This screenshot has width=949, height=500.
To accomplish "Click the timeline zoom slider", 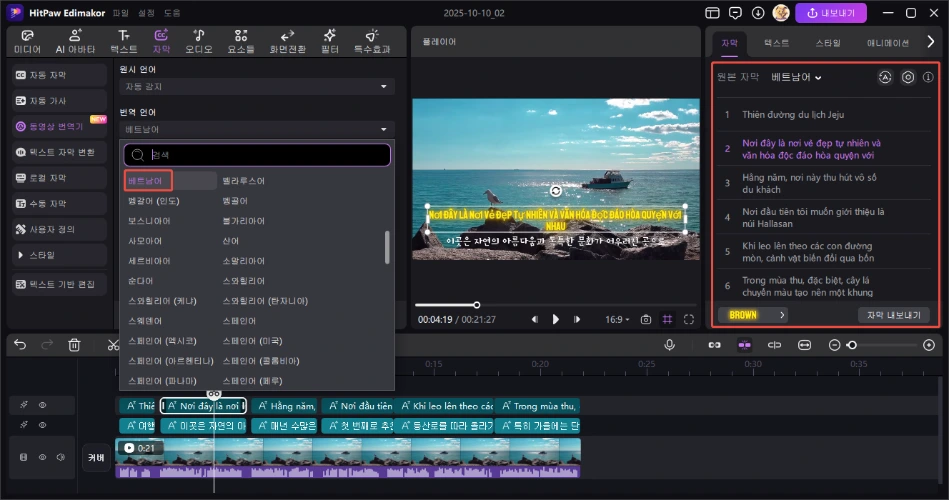I will click(852, 345).
